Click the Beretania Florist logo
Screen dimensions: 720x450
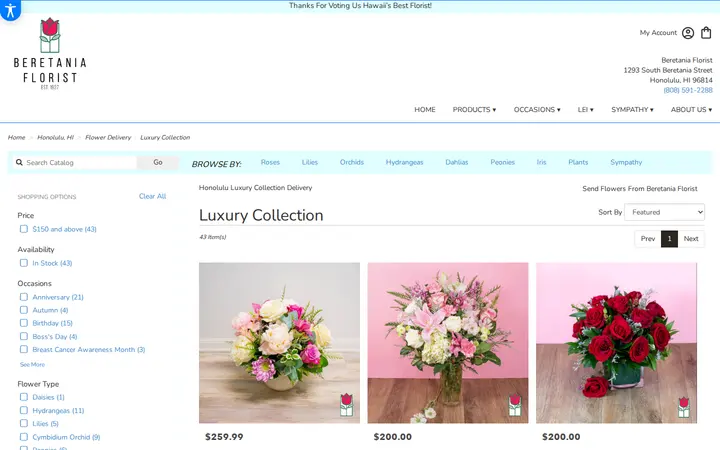tap(50, 54)
